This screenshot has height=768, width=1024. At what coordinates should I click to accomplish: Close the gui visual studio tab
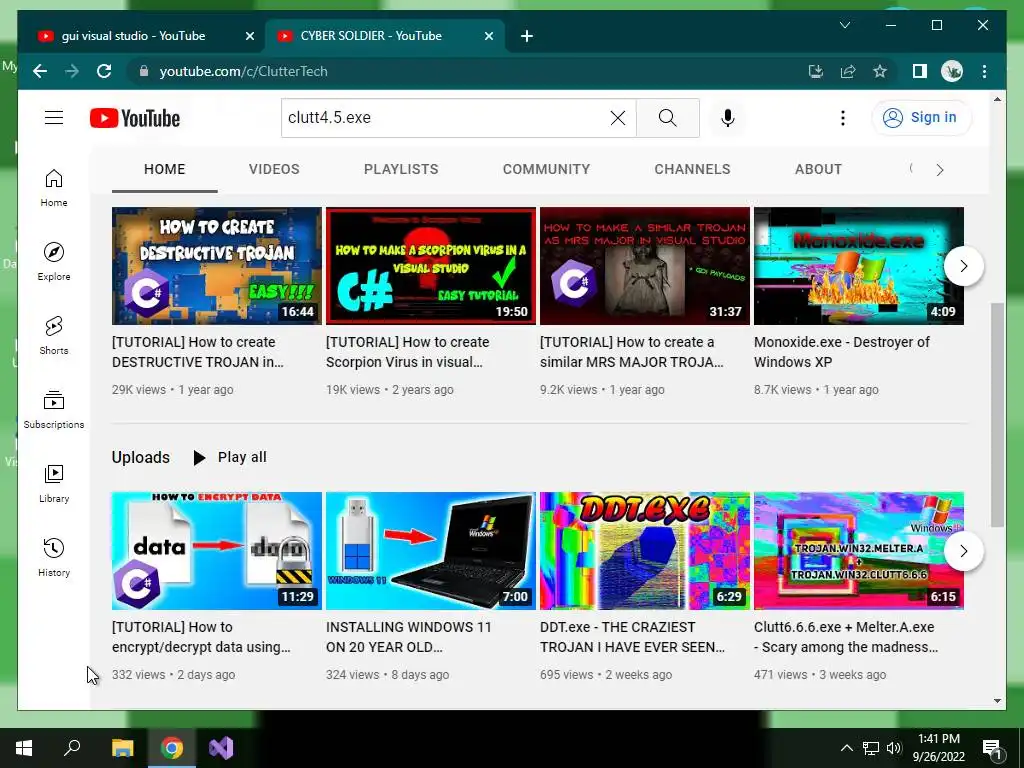coord(249,37)
